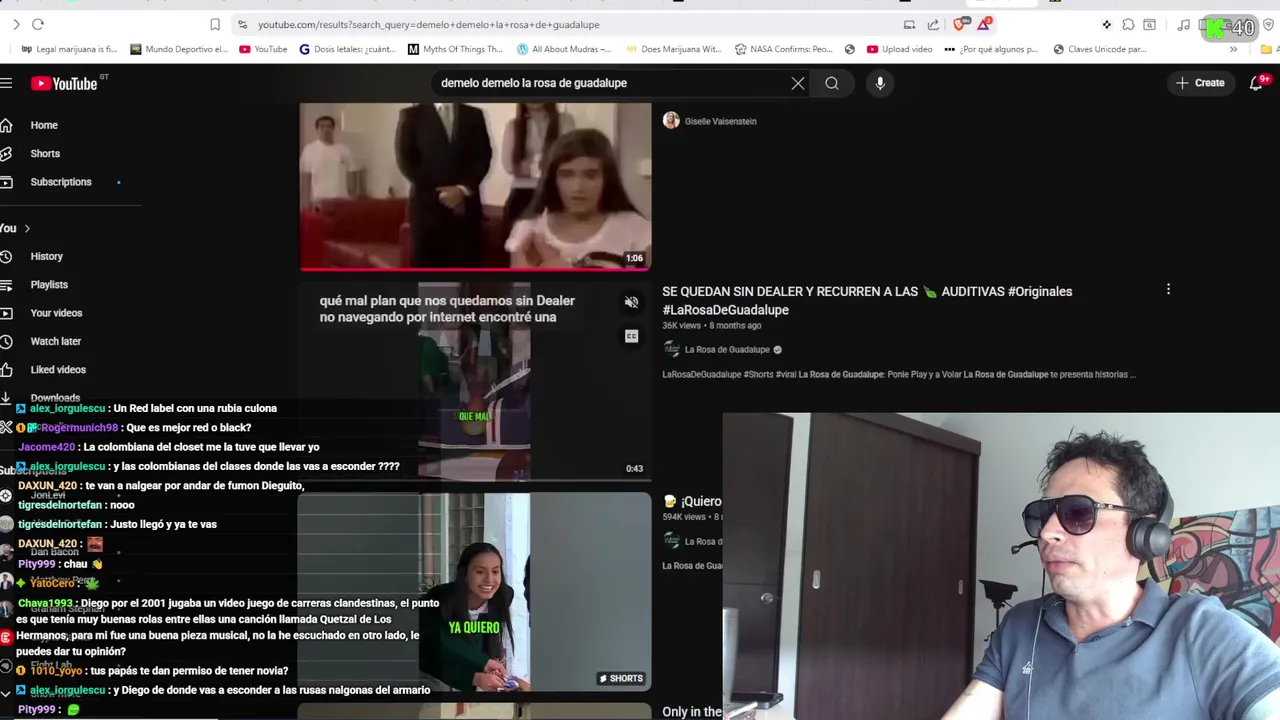The width and height of the screenshot is (1280, 720).
Task: Click the four-dot extension icon in toolbar
Action: (x=1106, y=24)
